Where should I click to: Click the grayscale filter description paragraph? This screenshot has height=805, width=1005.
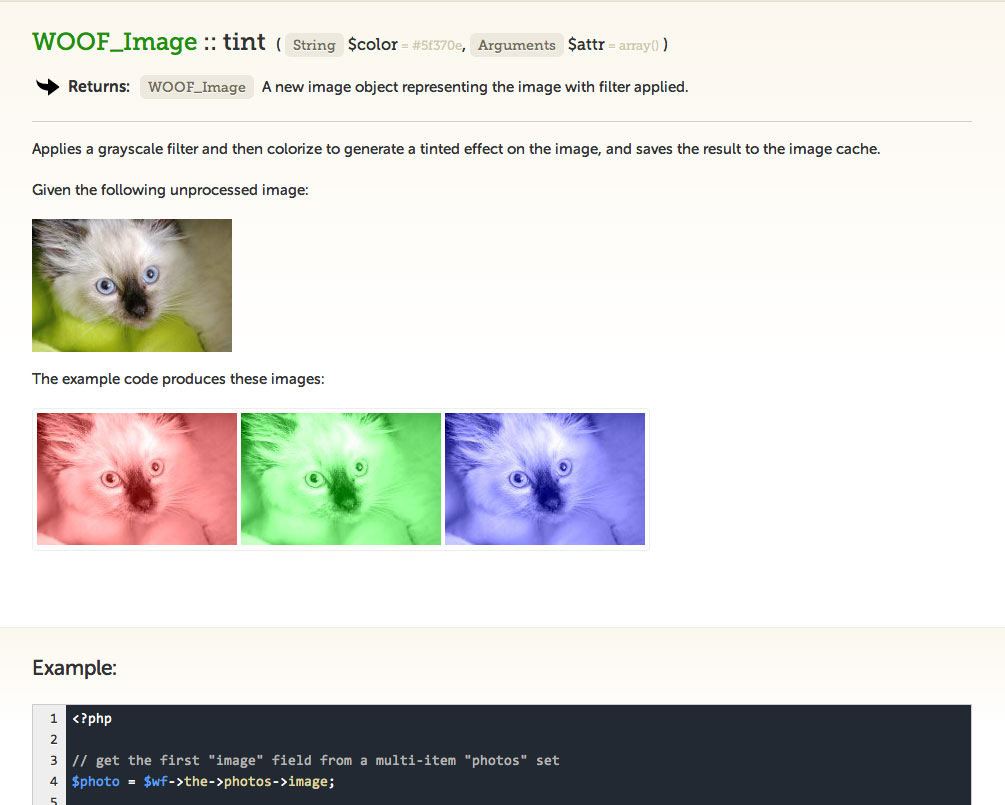click(456, 149)
